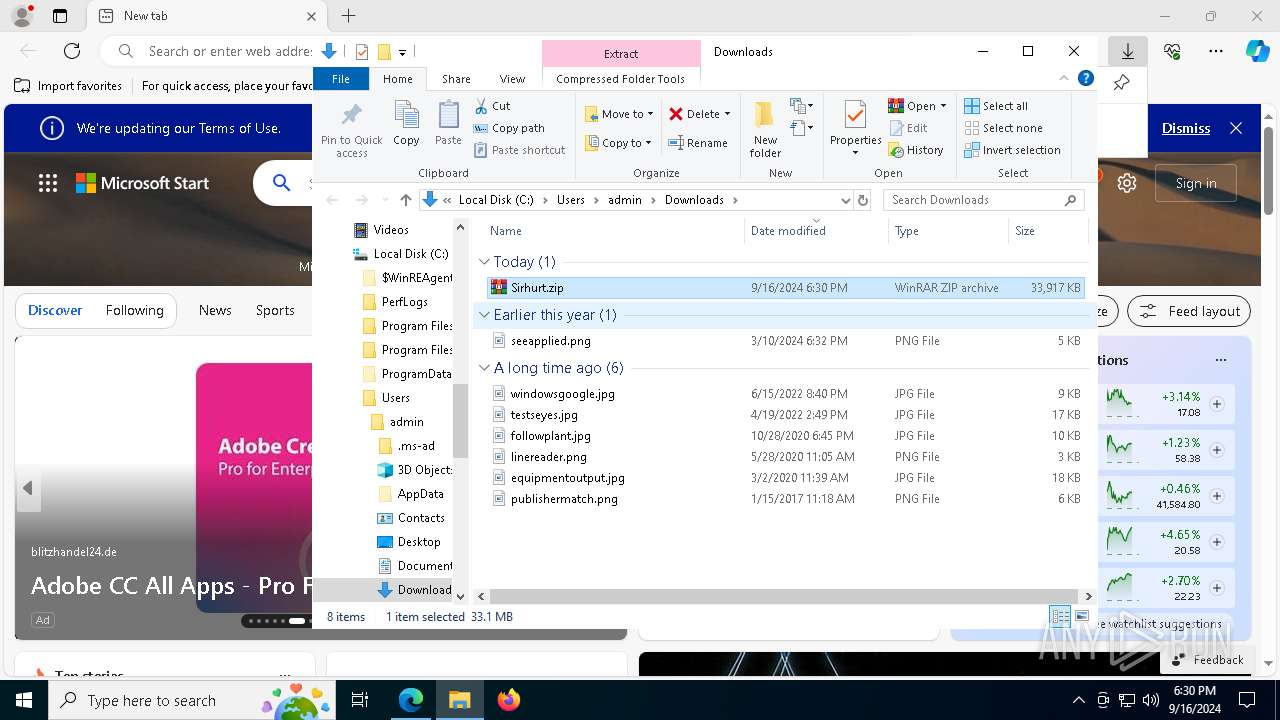Open Explorer Help question mark icon
1280x720 pixels.
pyautogui.click(x=1085, y=79)
